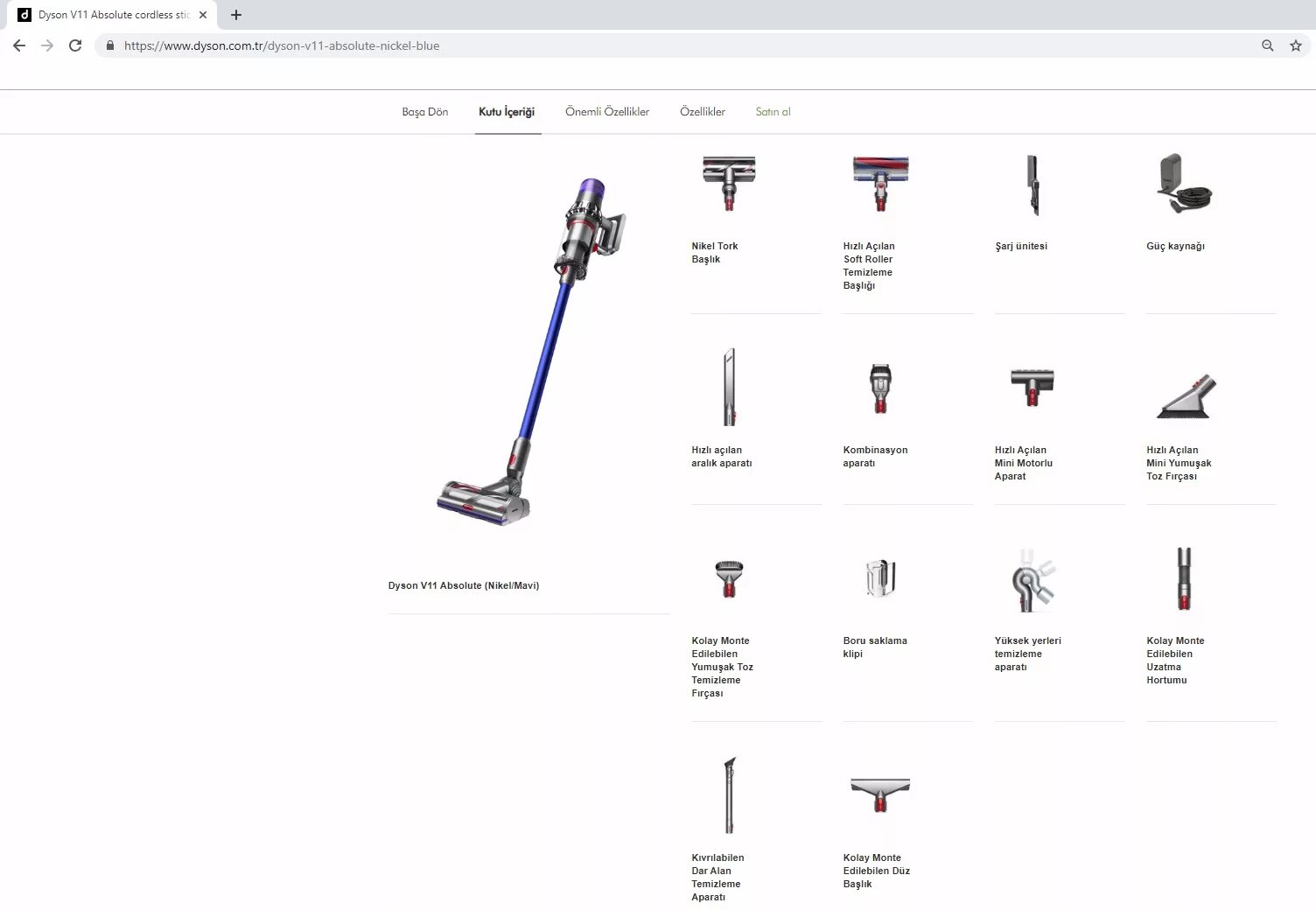Select the Kutu İçeriği tab
Image resolution: width=1316 pixels, height=910 pixels.
(507, 112)
